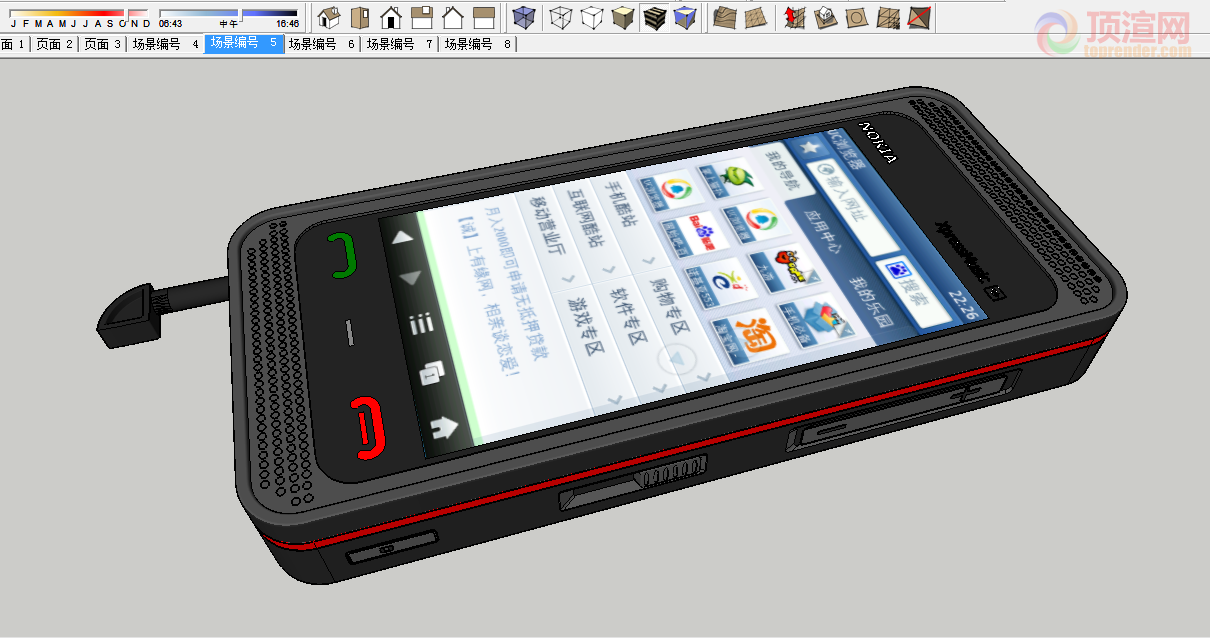
Task: Select the Shaded face style
Action: [x=624, y=17]
